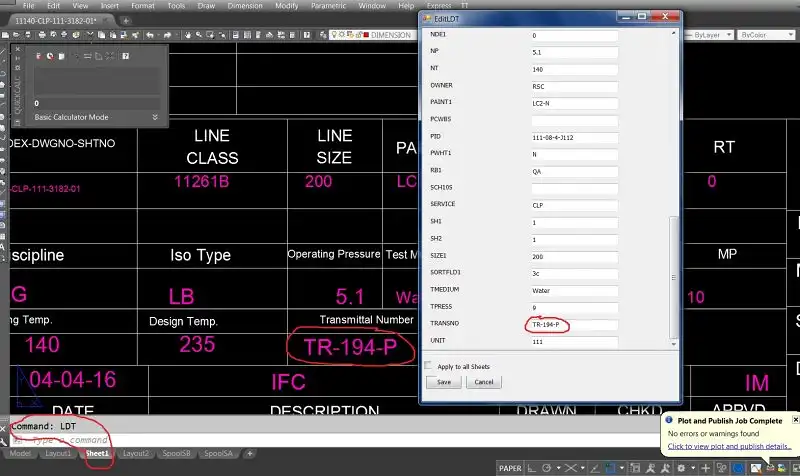Switch to the Layout2 tab
800x476 pixels.
point(136,453)
